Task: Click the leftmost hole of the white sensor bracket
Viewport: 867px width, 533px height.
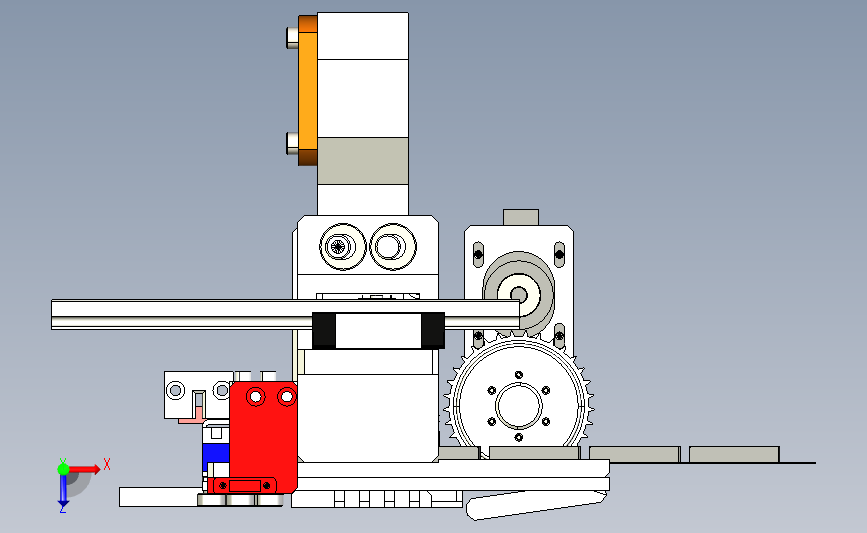Action: pos(175,391)
